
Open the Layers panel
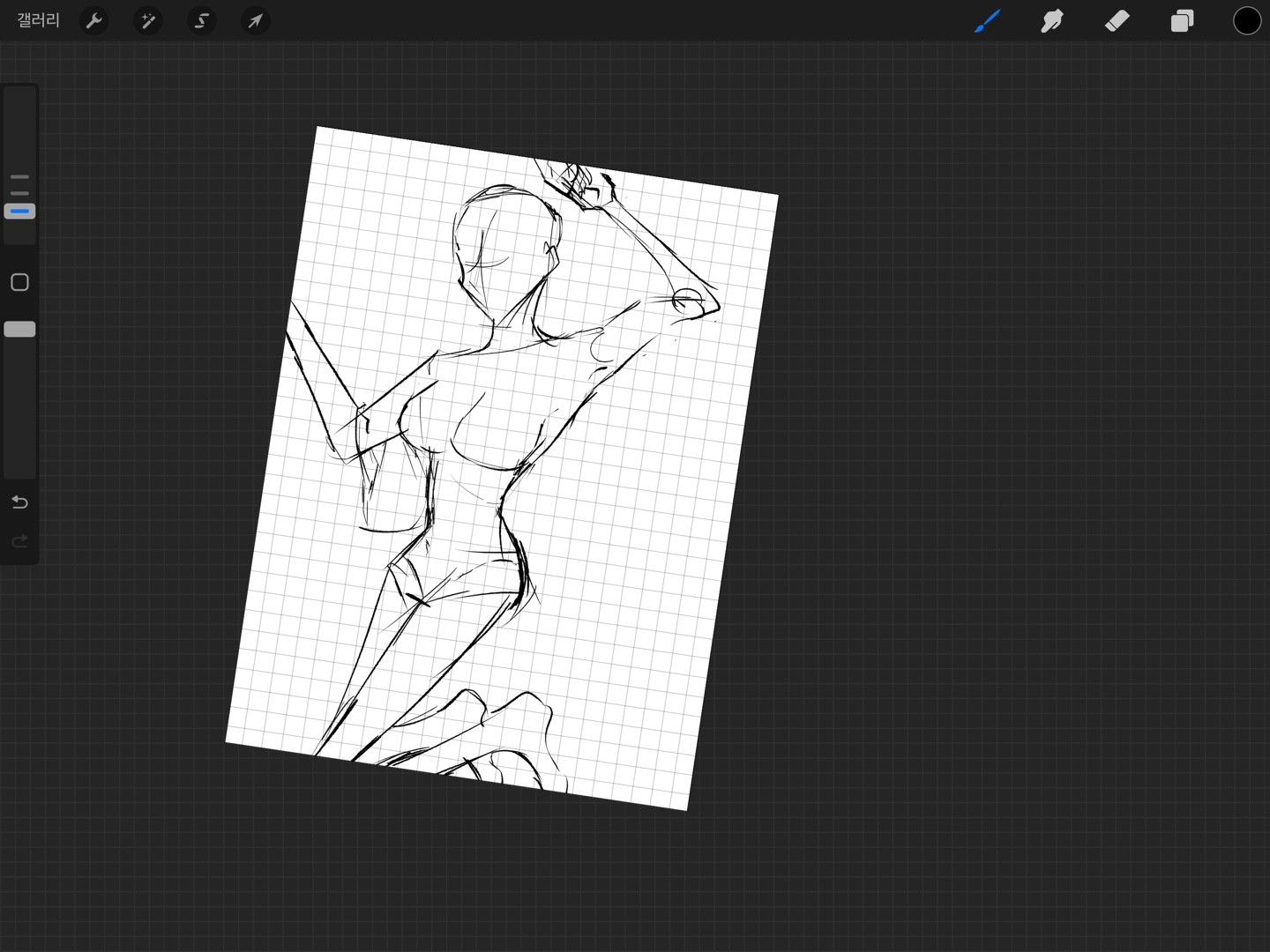point(1182,20)
